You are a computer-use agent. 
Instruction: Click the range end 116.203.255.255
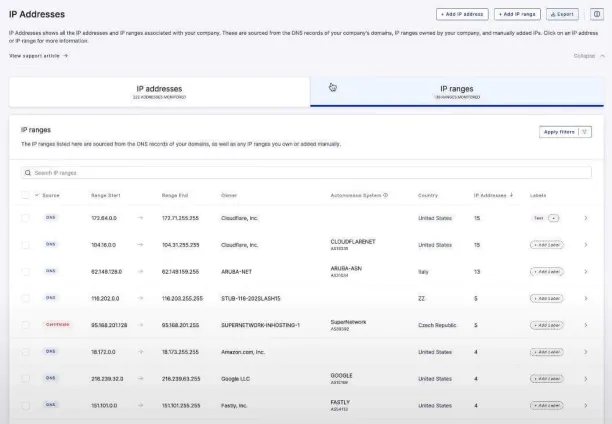(182, 298)
